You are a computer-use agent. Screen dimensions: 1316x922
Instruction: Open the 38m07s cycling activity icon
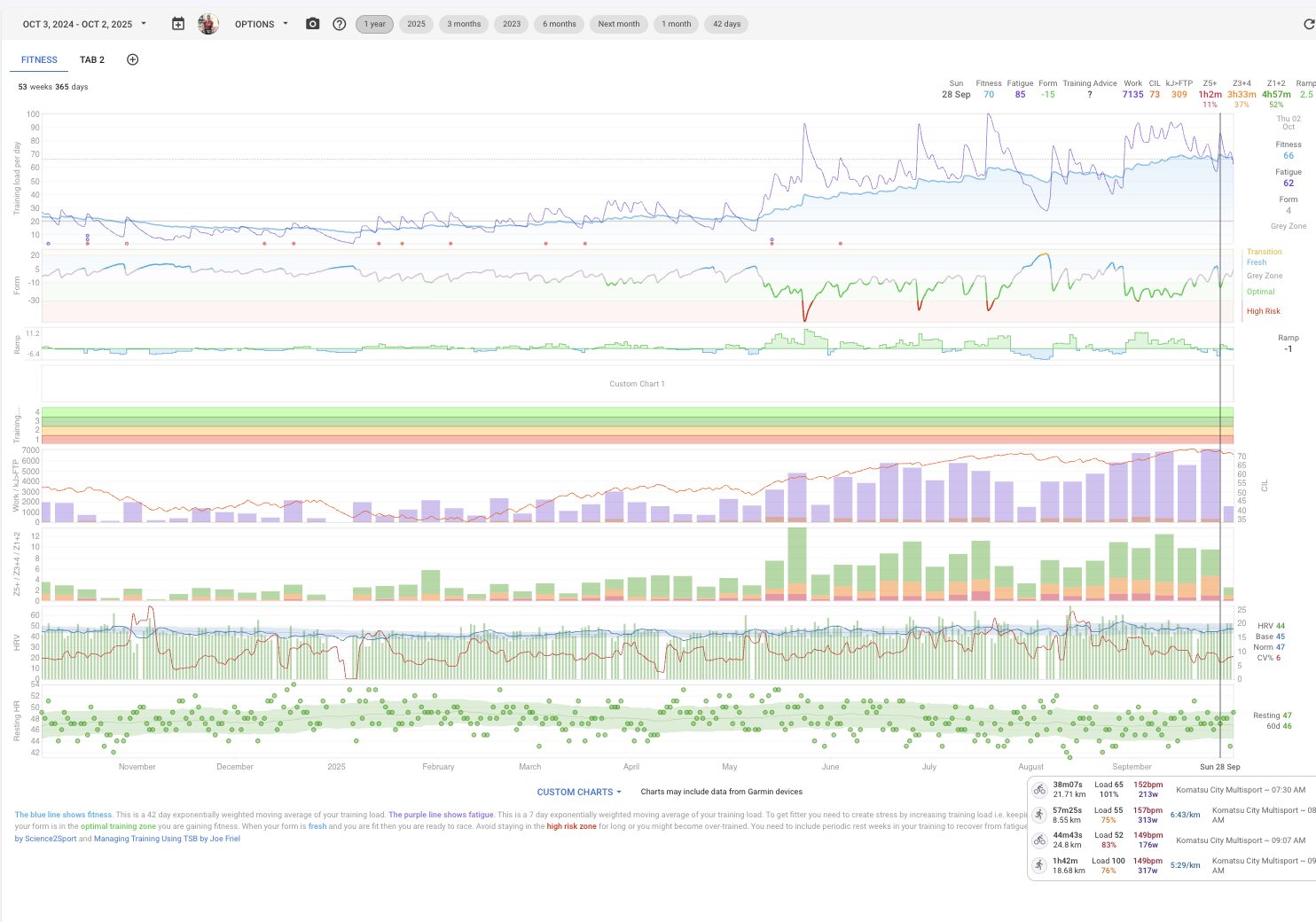[1039, 790]
